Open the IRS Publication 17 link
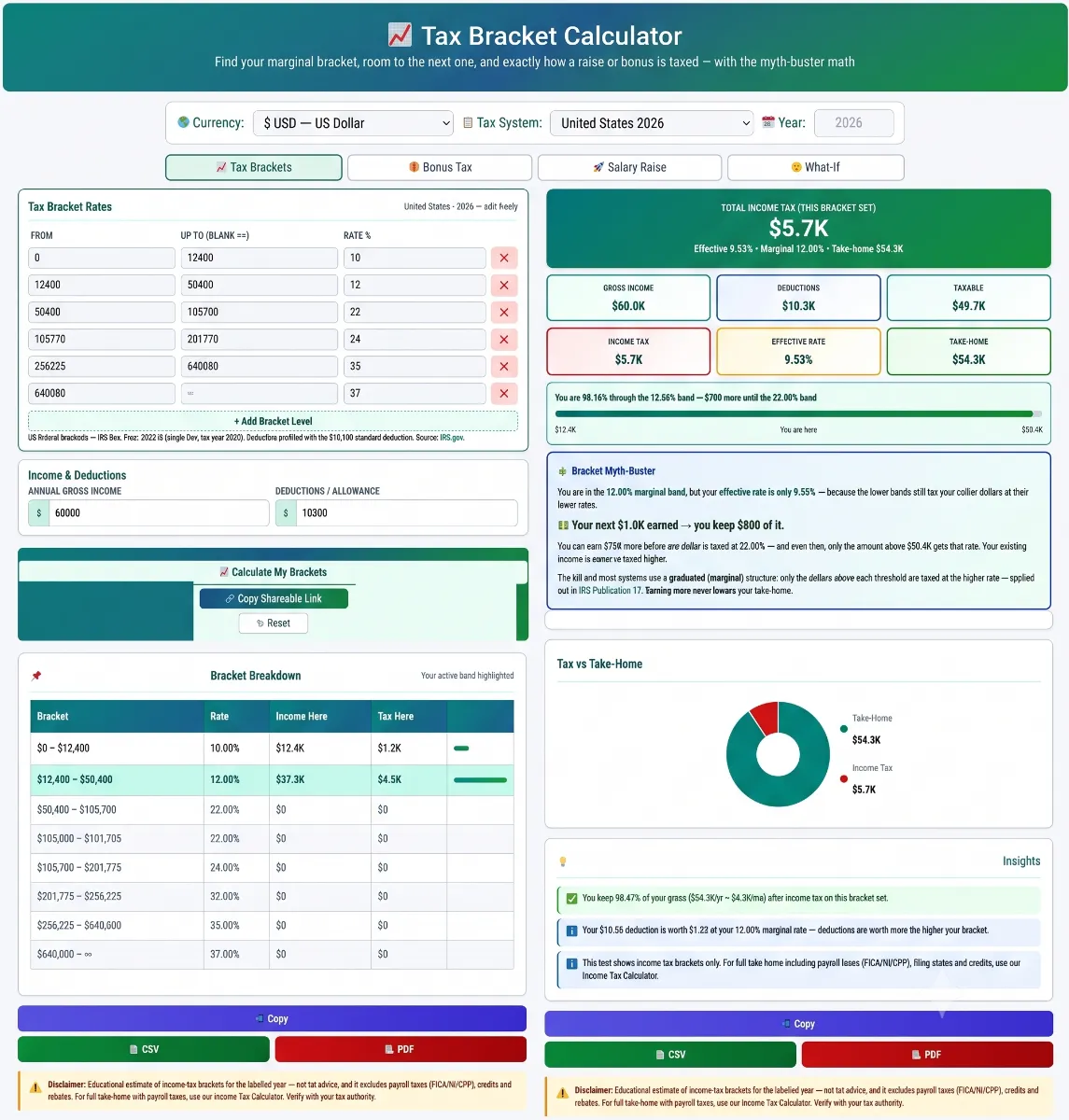The height and width of the screenshot is (1120, 1069). pyautogui.click(x=611, y=591)
